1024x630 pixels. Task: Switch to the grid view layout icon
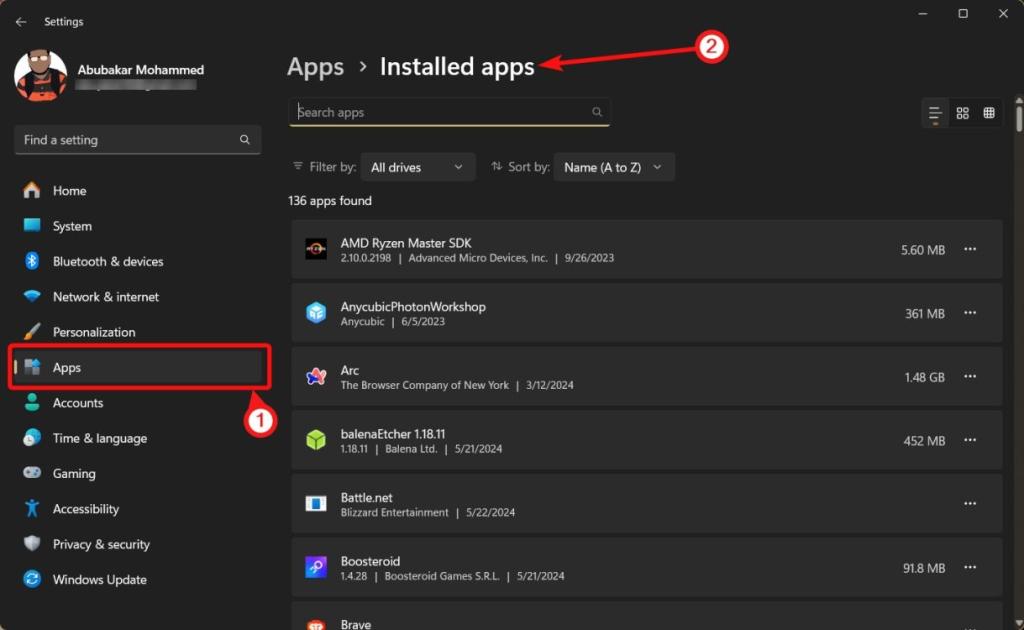[x=962, y=112]
